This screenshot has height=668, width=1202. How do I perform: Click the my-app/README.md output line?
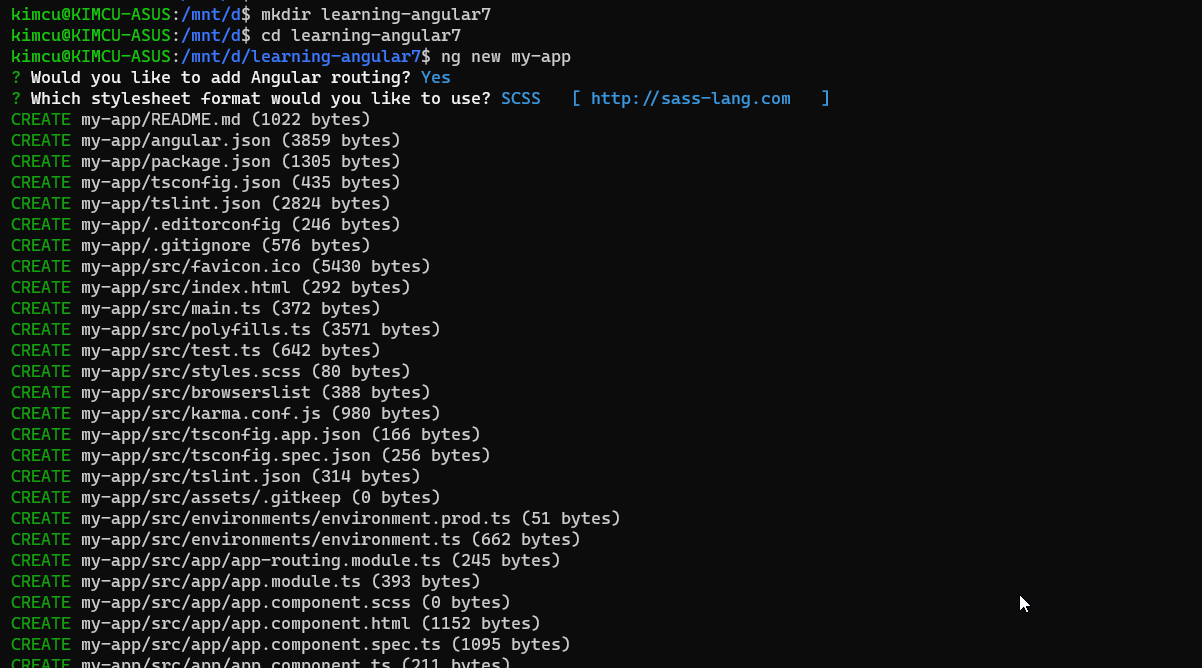pos(160,119)
